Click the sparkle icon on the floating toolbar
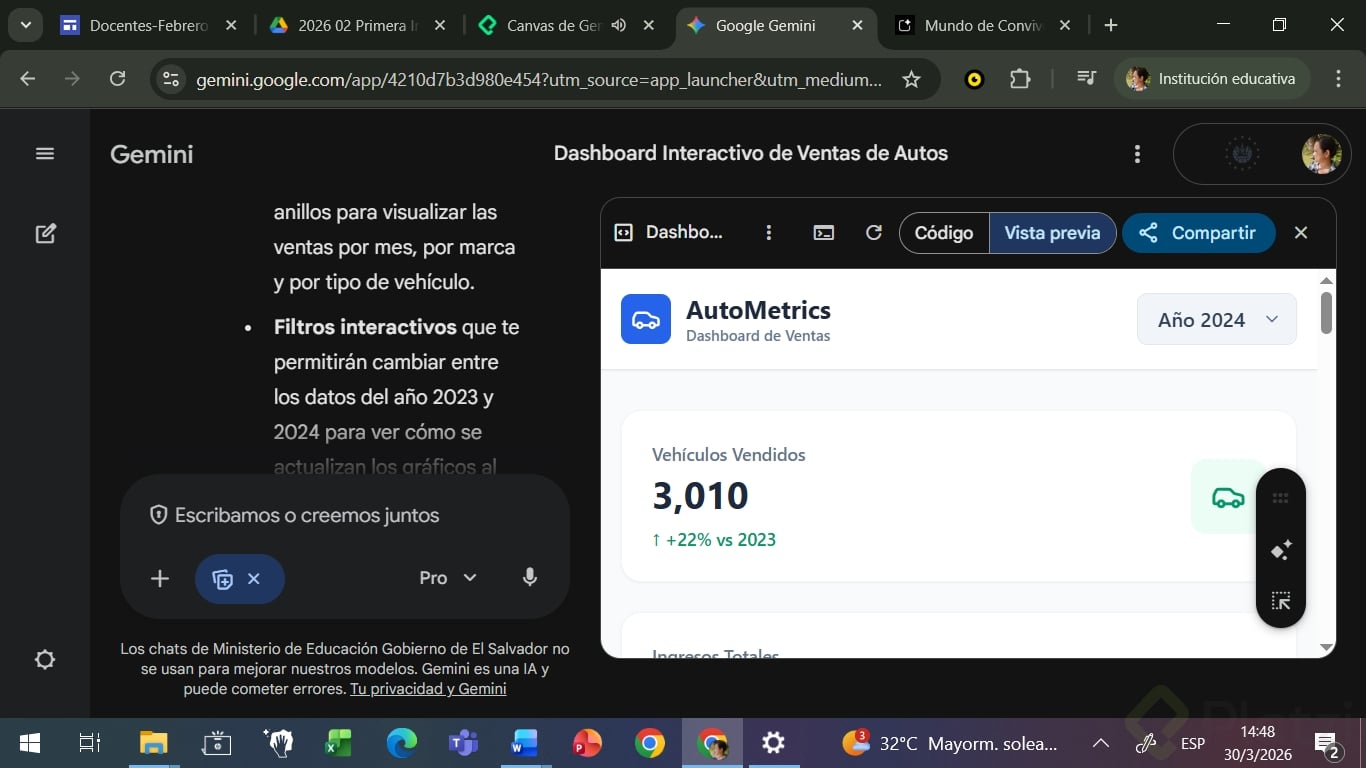 click(1281, 550)
